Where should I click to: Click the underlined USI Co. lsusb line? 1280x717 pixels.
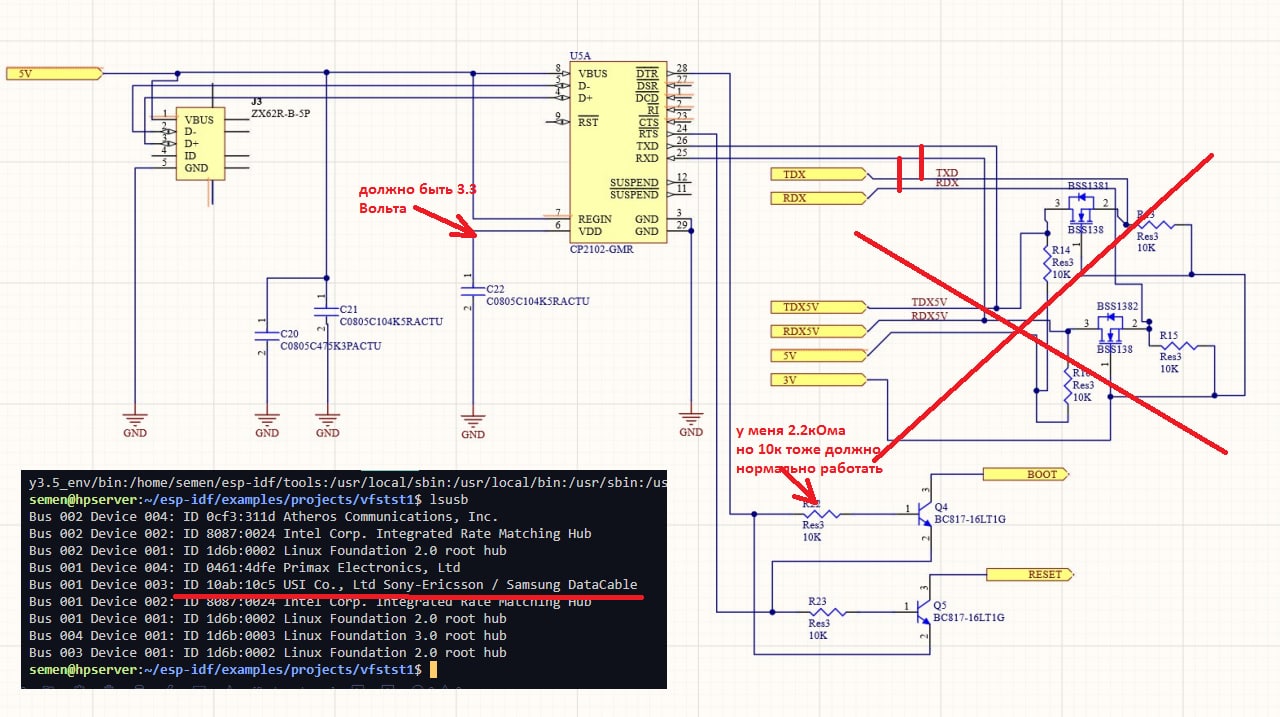pyautogui.click(x=333, y=585)
